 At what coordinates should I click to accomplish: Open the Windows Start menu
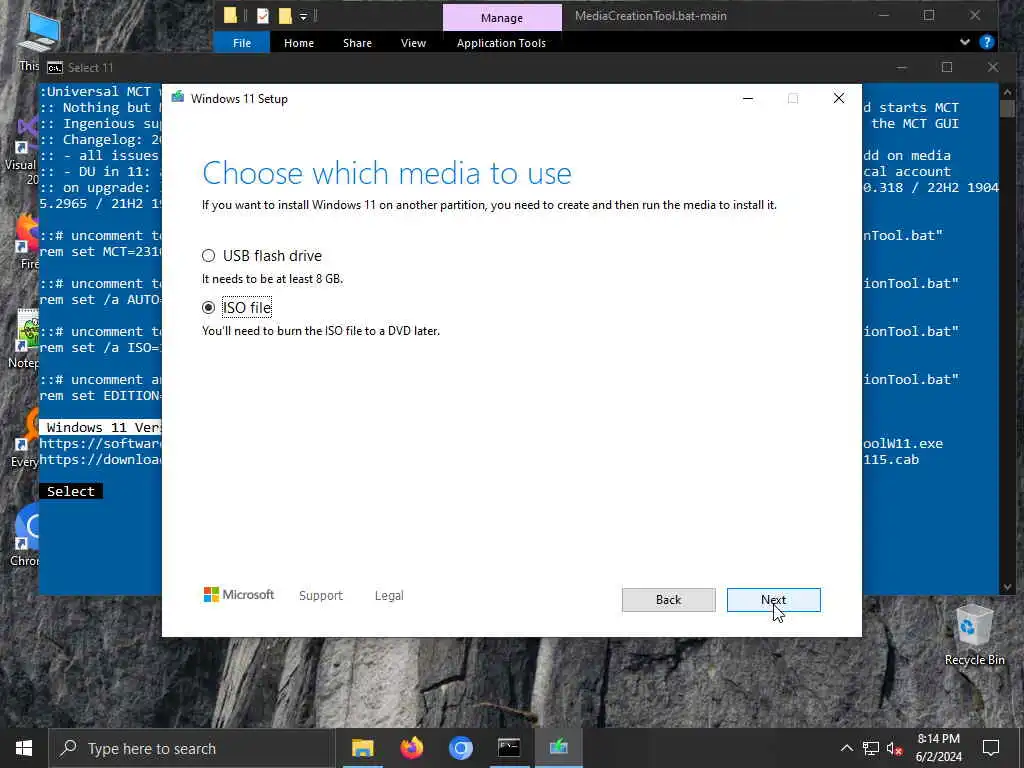pos(24,748)
